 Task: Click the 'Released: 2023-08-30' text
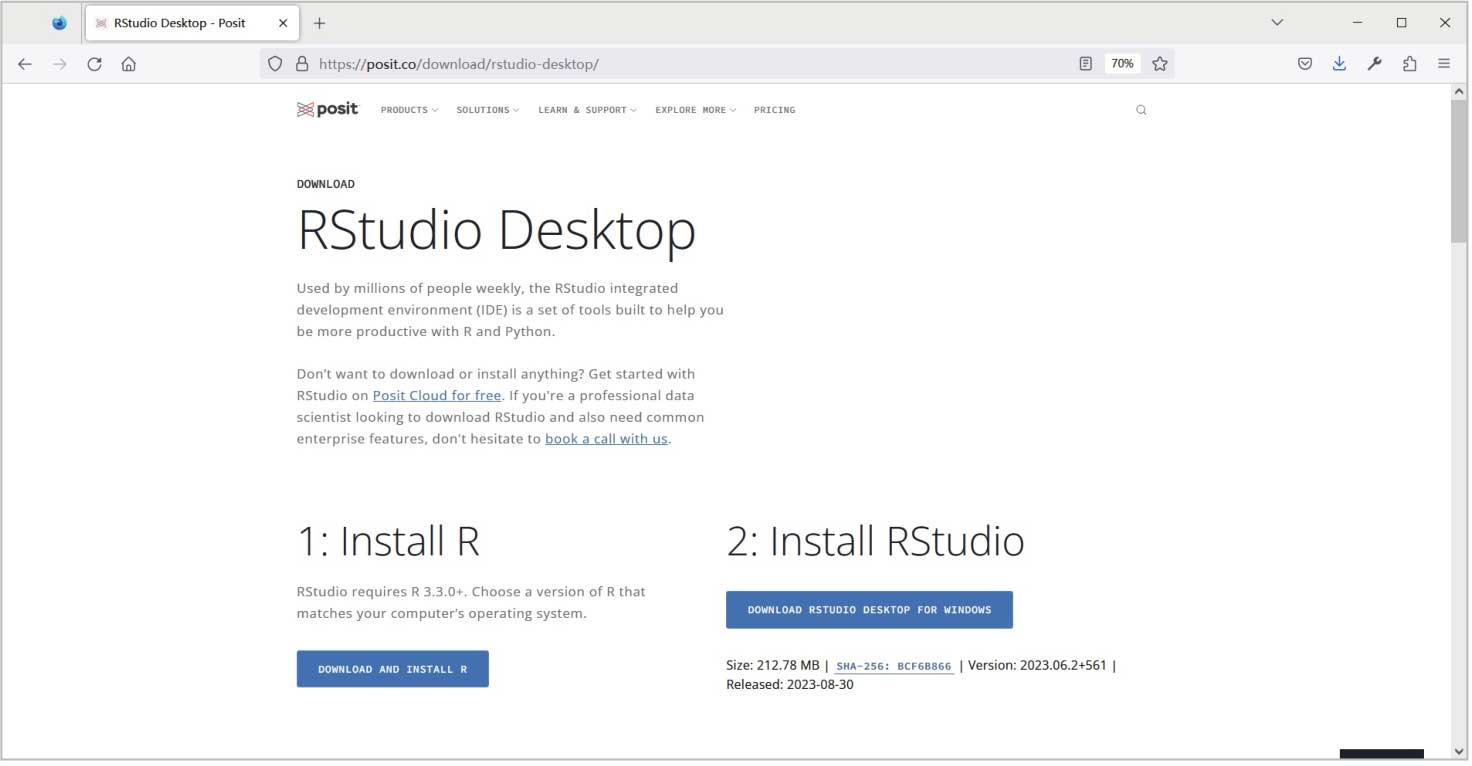coord(790,685)
